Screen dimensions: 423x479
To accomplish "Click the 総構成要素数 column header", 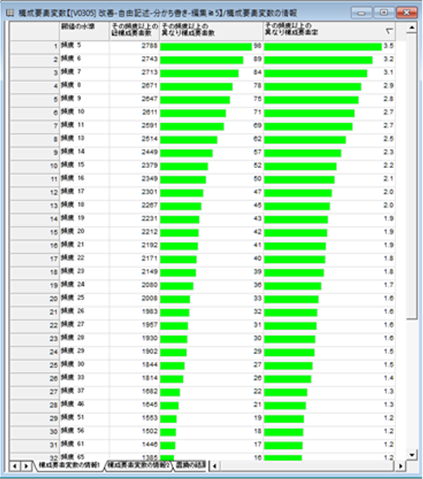I will click(x=134, y=31).
